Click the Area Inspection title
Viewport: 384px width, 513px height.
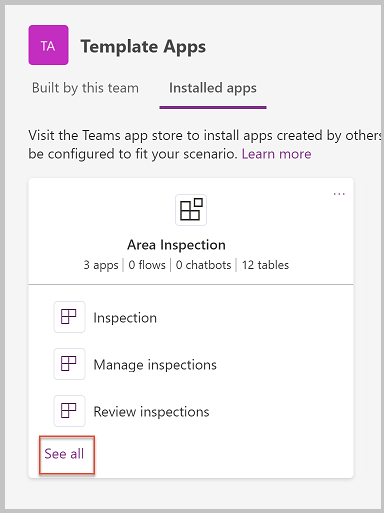click(176, 245)
